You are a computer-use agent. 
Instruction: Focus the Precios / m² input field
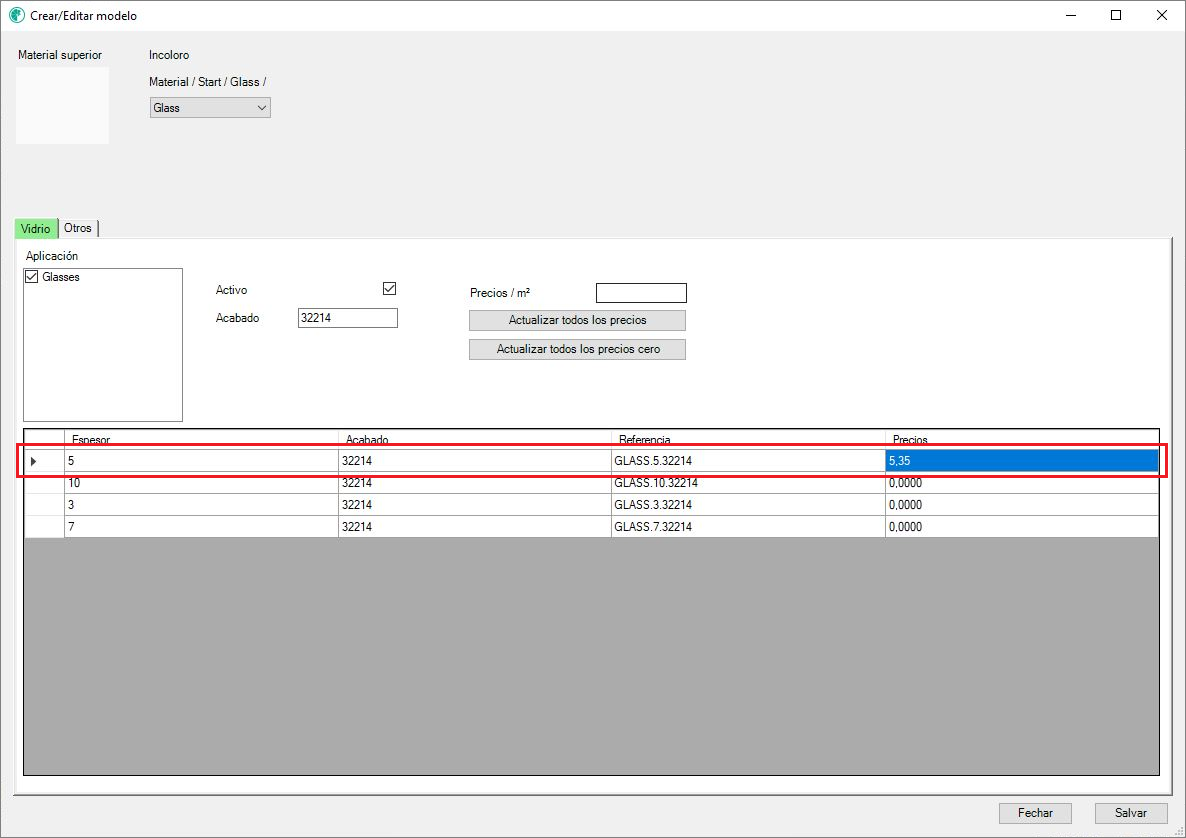coord(641,293)
